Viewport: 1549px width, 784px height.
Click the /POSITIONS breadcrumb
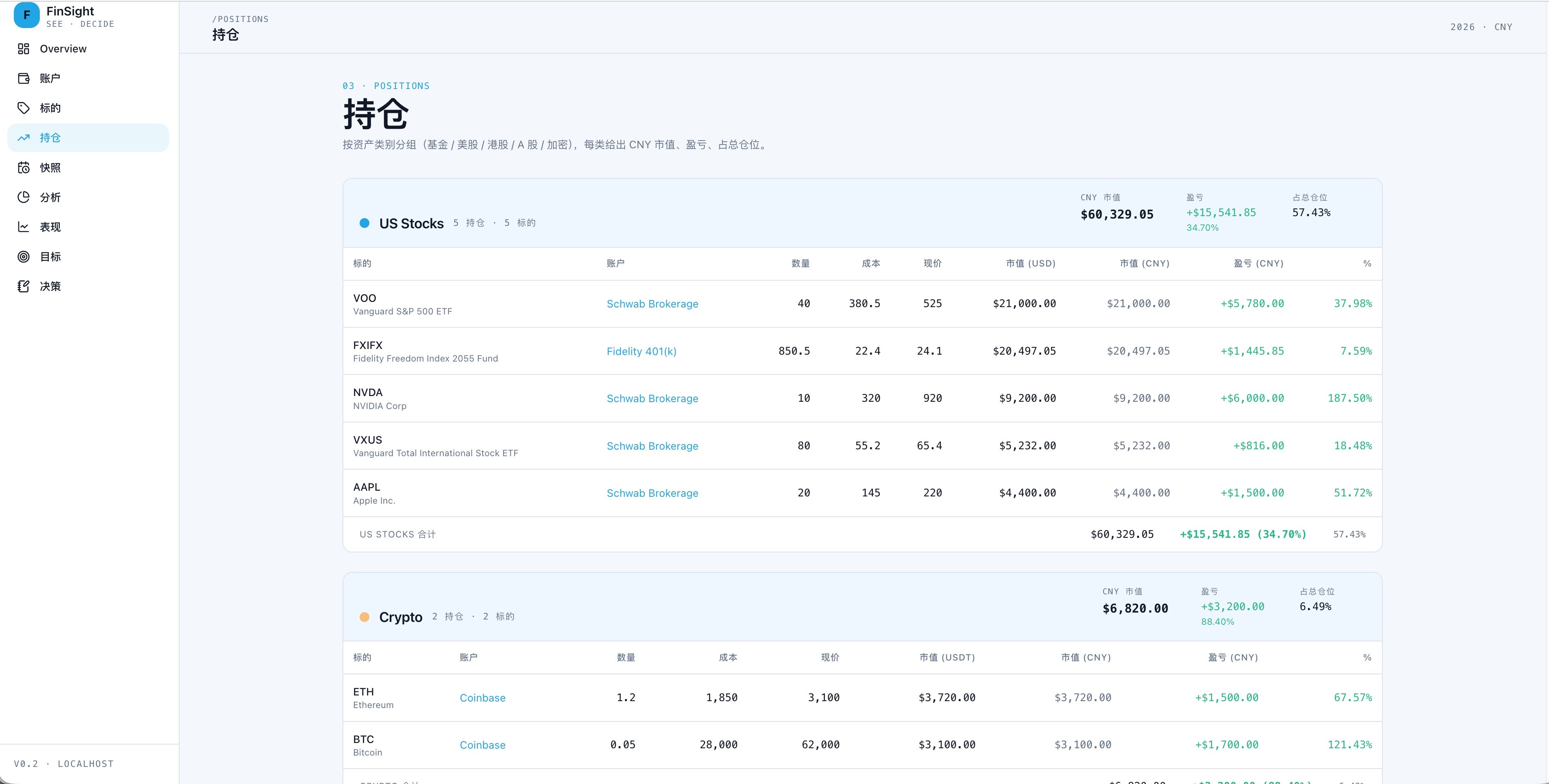click(x=241, y=19)
